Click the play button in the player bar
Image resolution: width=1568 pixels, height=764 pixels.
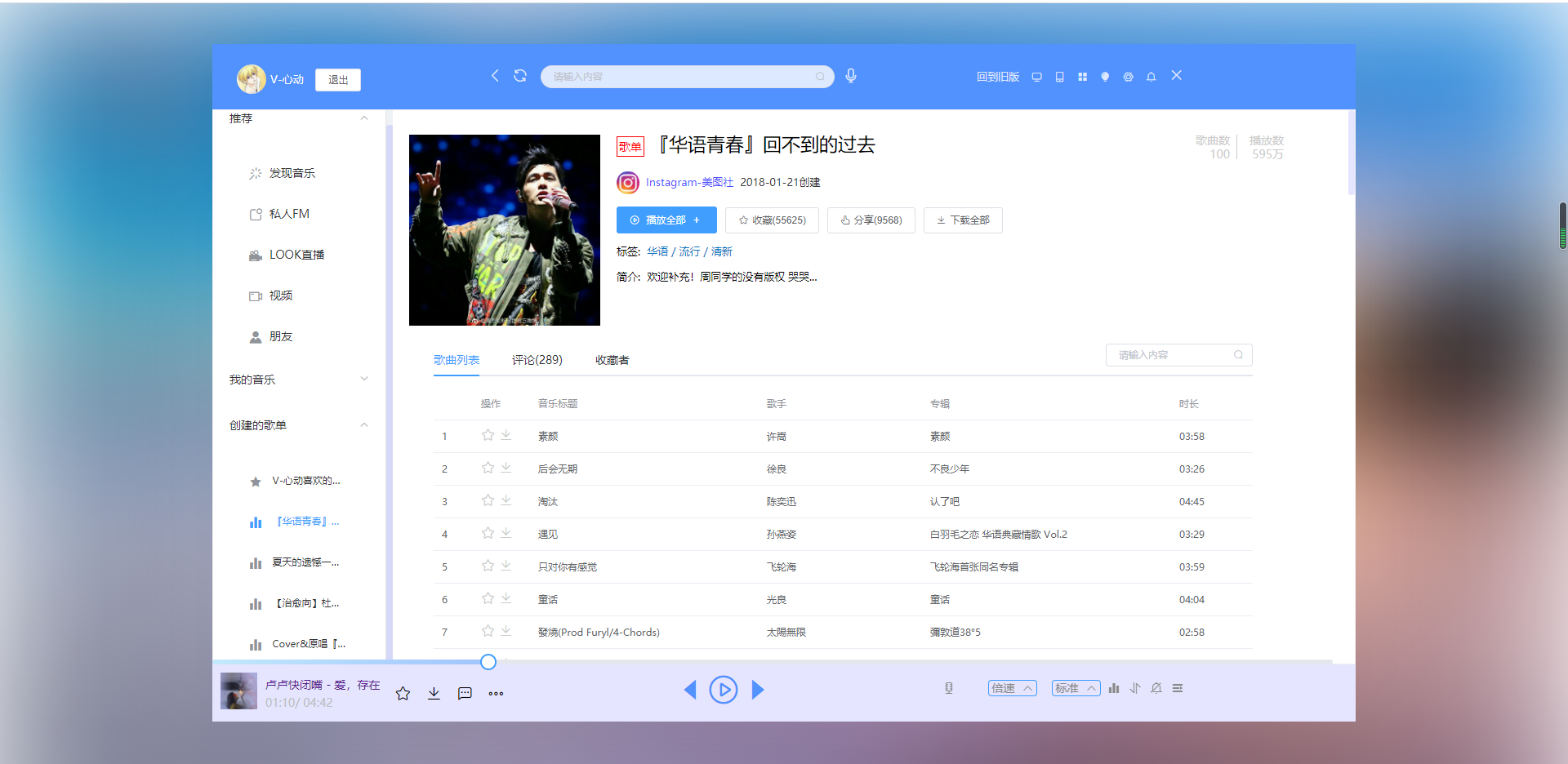tap(724, 690)
